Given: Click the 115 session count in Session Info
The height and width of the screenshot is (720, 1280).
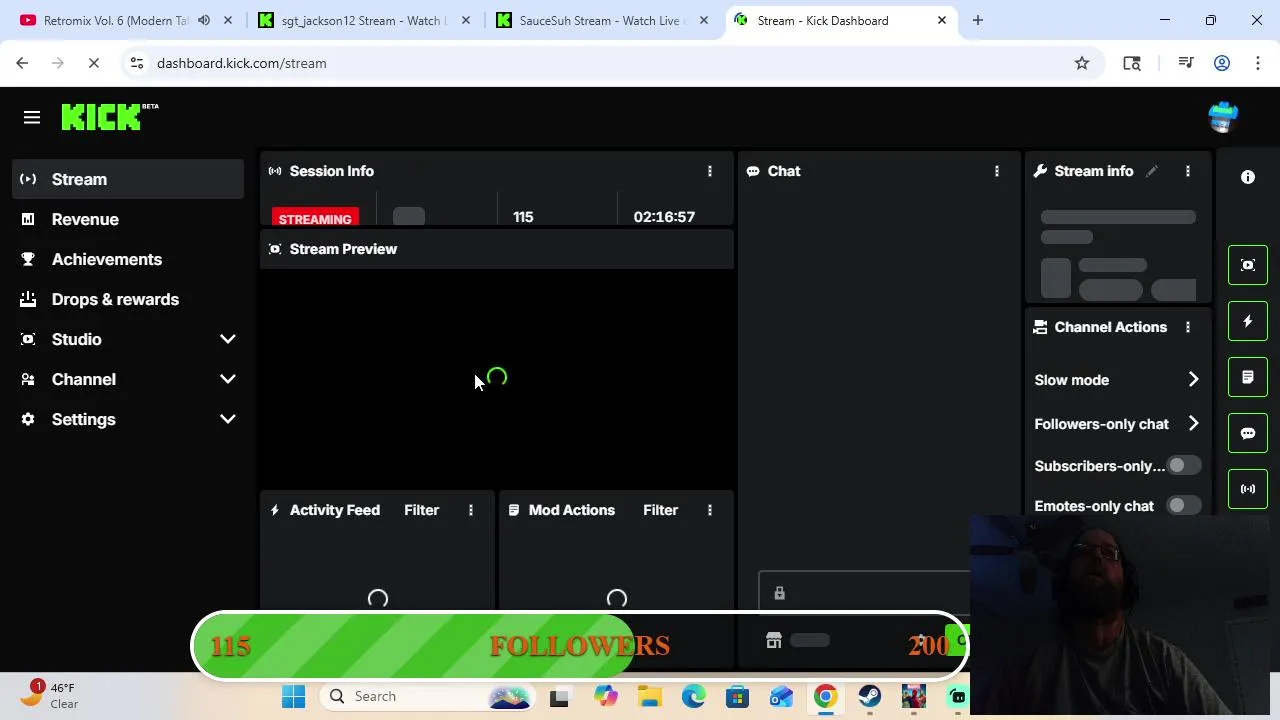Looking at the screenshot, I should (523, 217).
